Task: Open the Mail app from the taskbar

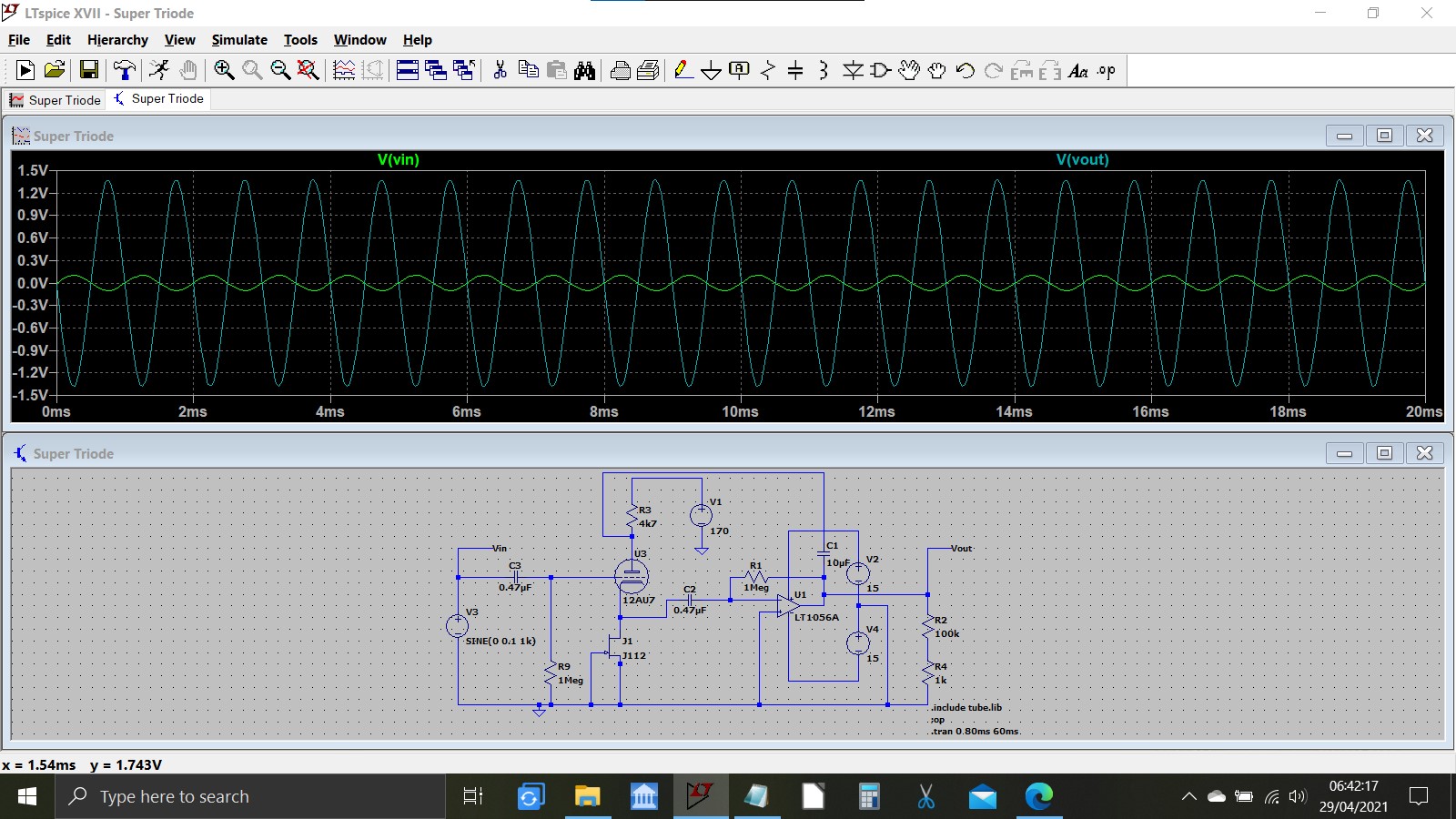Action: coord(982,797)
